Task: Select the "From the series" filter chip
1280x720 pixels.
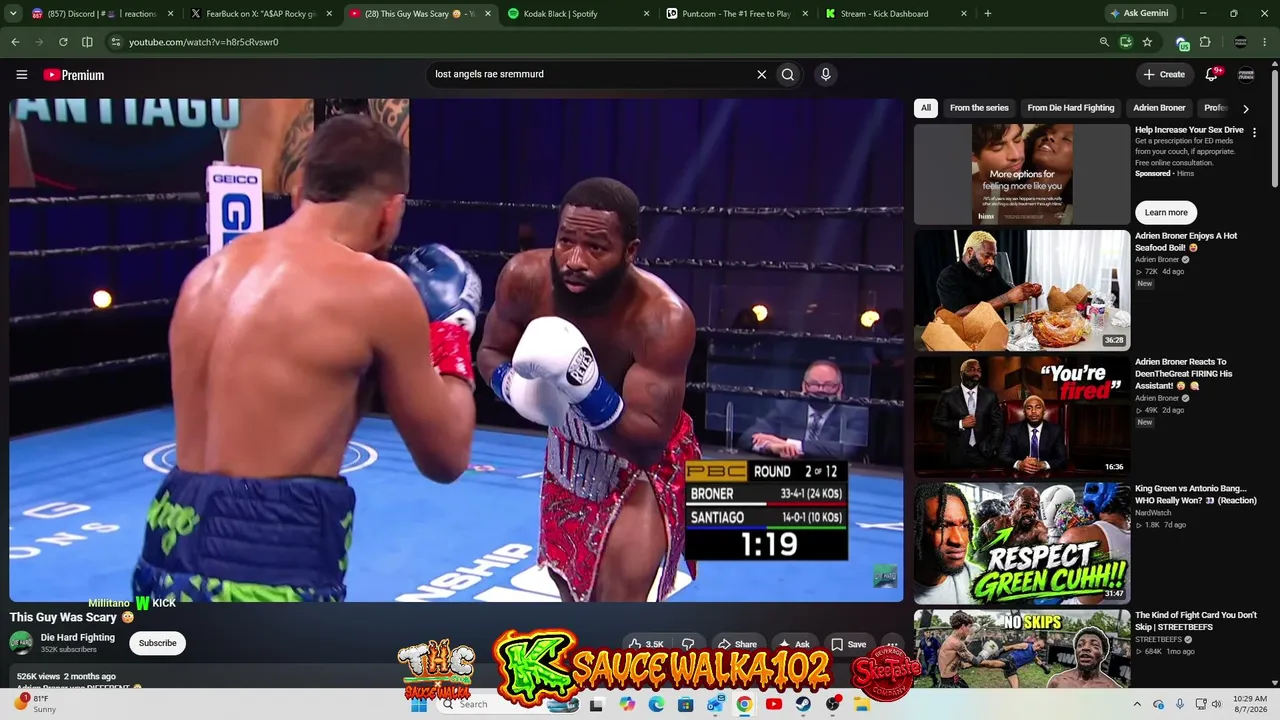Action: (979, 108)
